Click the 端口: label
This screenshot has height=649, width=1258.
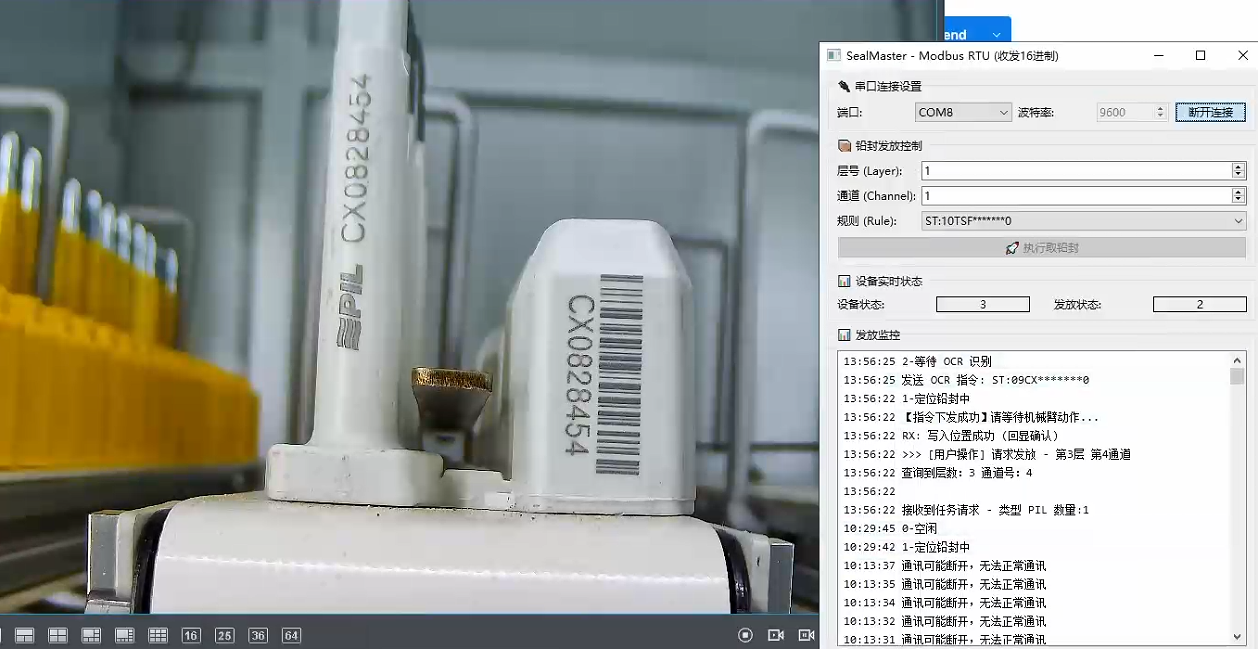pyautogui.click(x=850, y=113)
